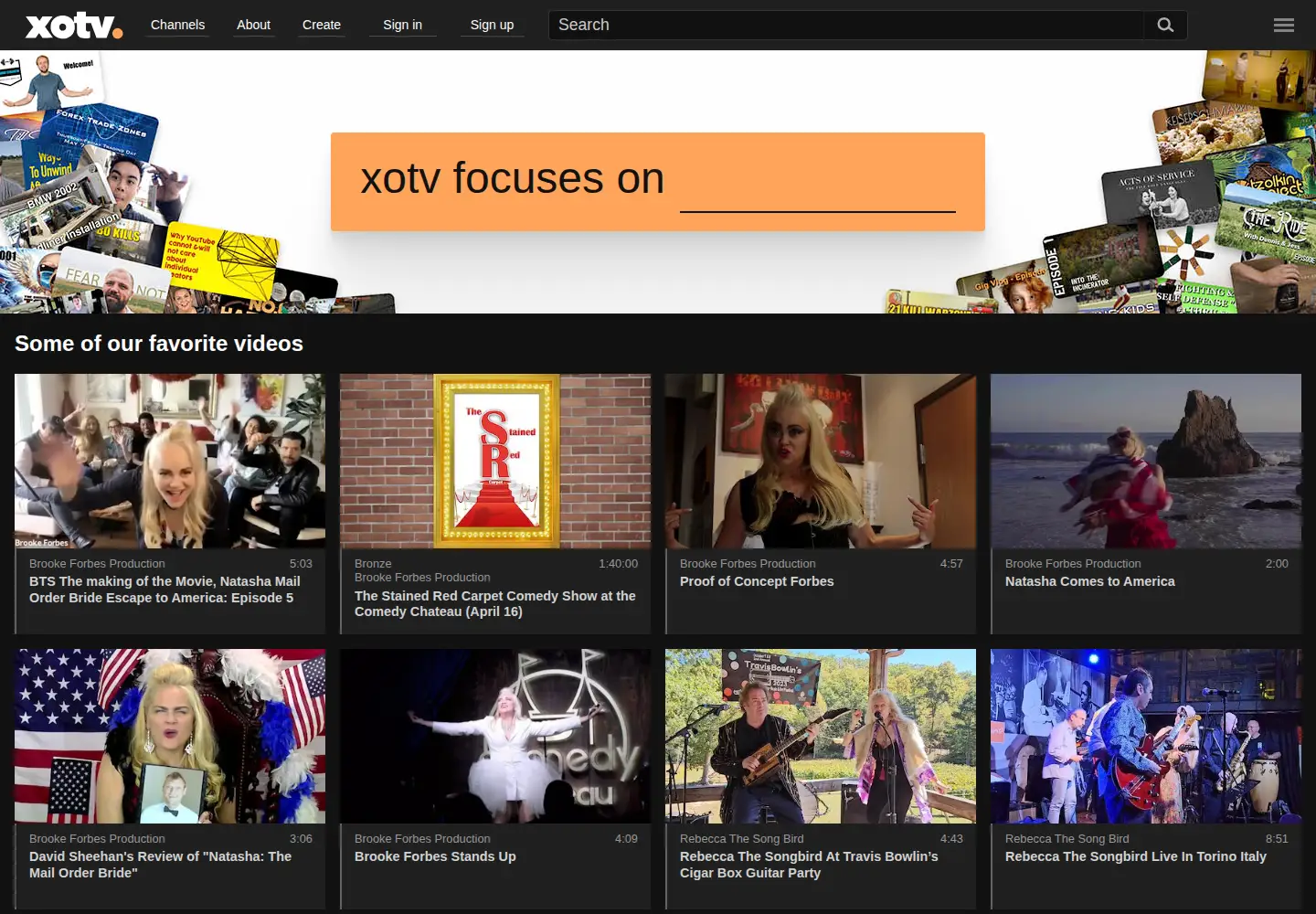Click Brooke Forbes Production channel on Stands Up card
The image size is (1316, 914).
point(422,839)
